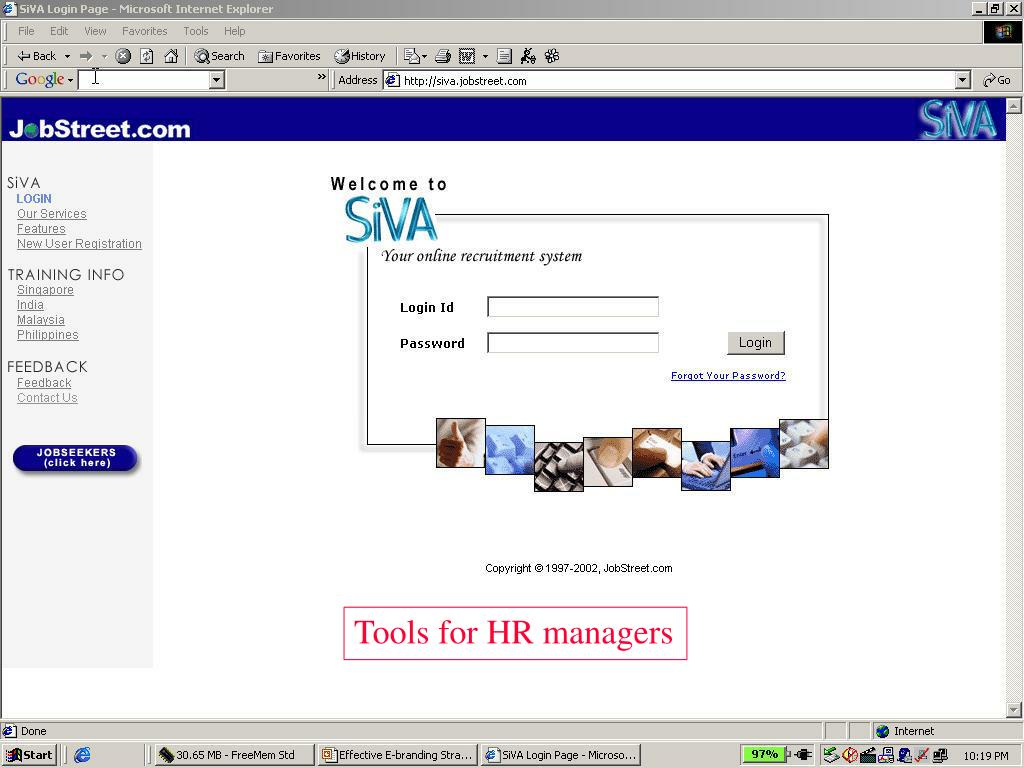Click the LOGIN sidebar link
Viewport: 1024px width, 768px height.
pyautogui.click(x=34, y=199)
